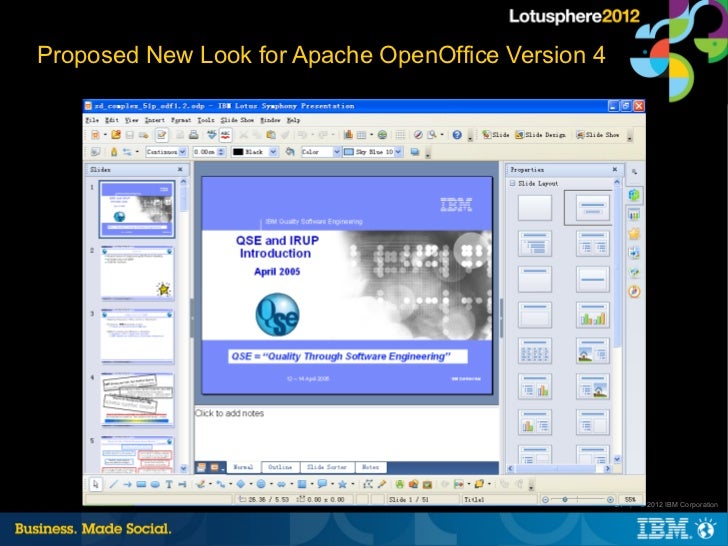Open the Callouts shapes dropdown arrow
This screenshot has height=546, width=728.
pos(332,484)
